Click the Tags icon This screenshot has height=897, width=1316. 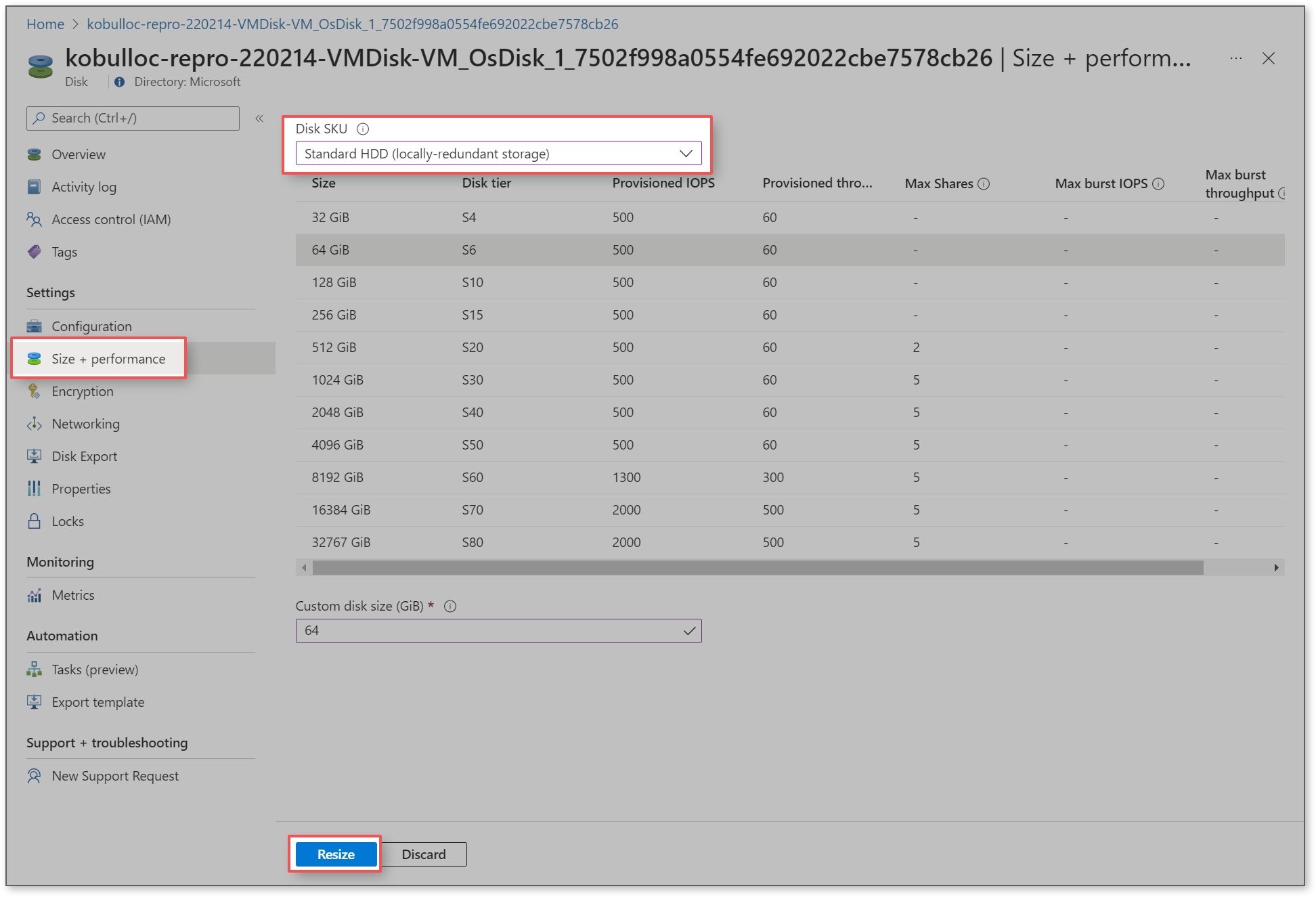point(35,251)
